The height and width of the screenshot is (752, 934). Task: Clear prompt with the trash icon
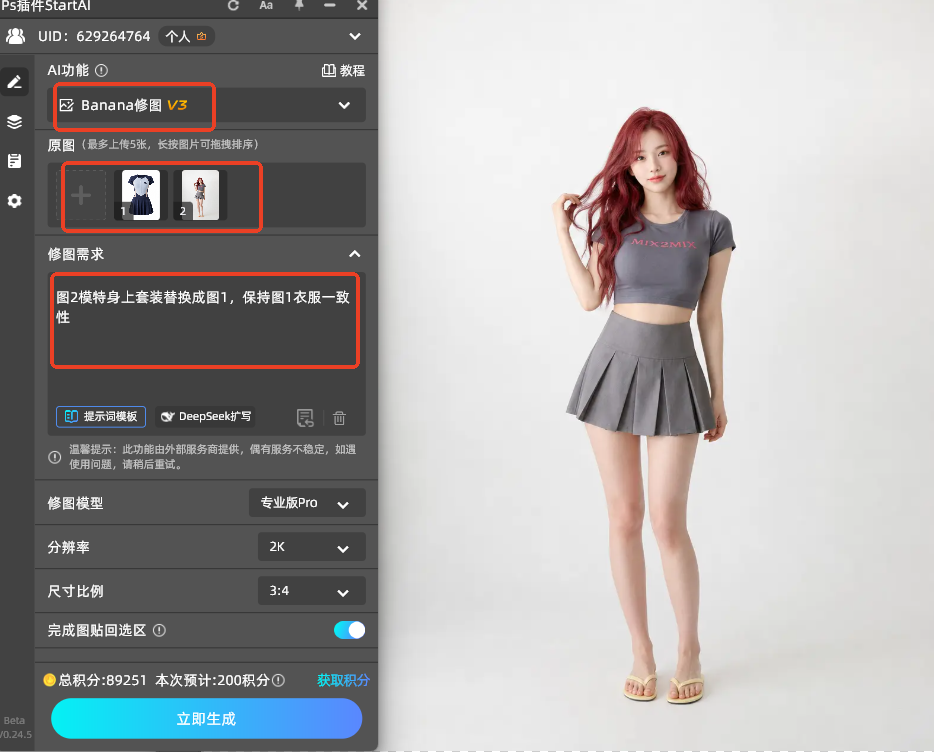click(340, 418)
